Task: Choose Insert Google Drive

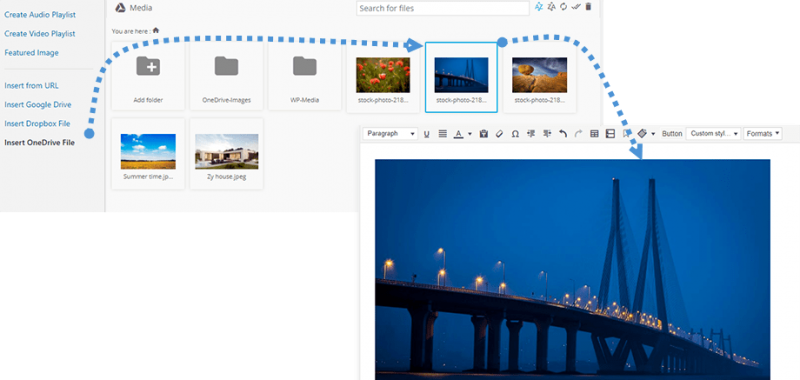Action: (38, 105)
